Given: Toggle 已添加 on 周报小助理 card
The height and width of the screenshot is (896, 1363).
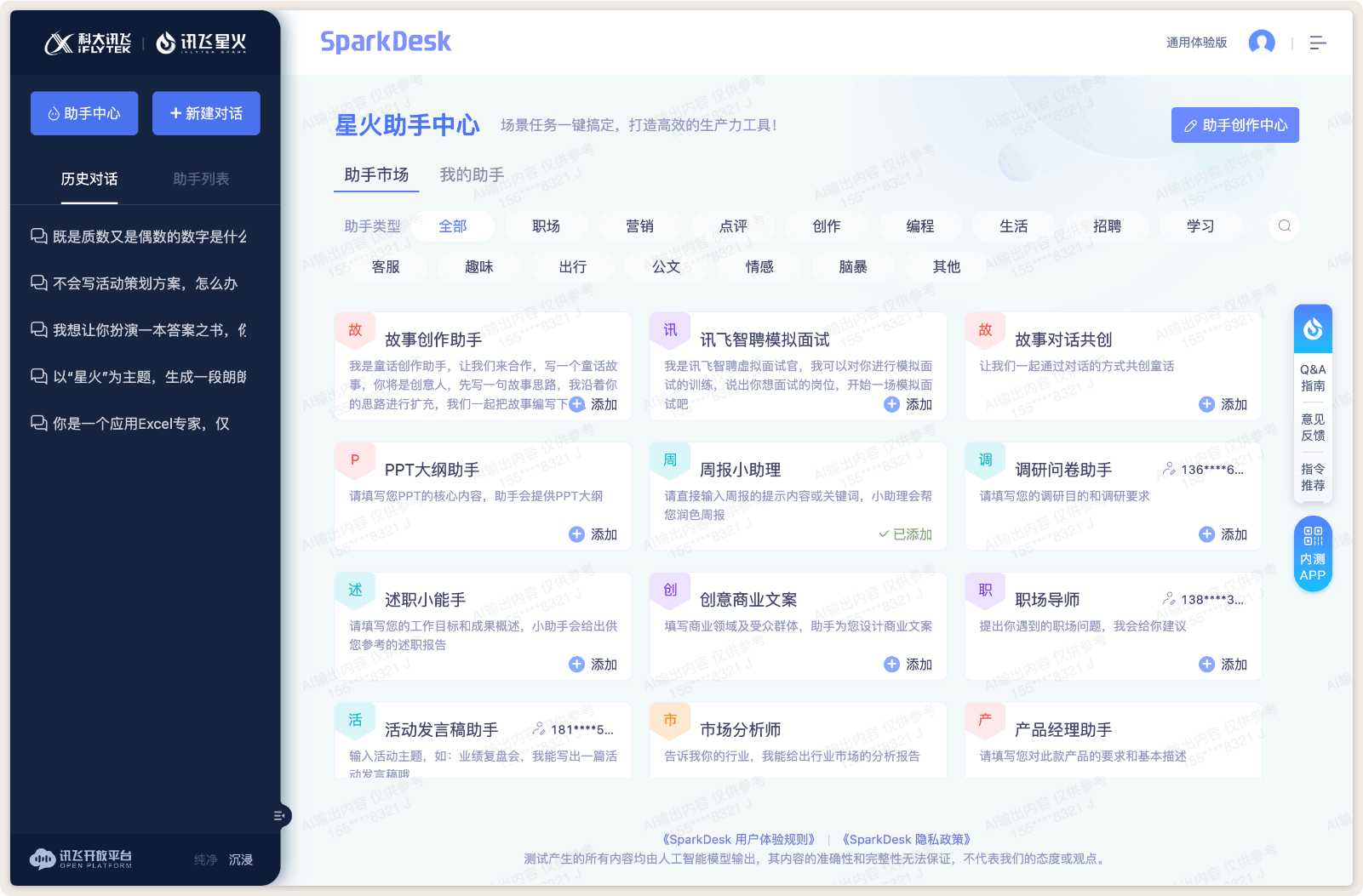Looking at the screenshot, I should [x=906, y=534].
